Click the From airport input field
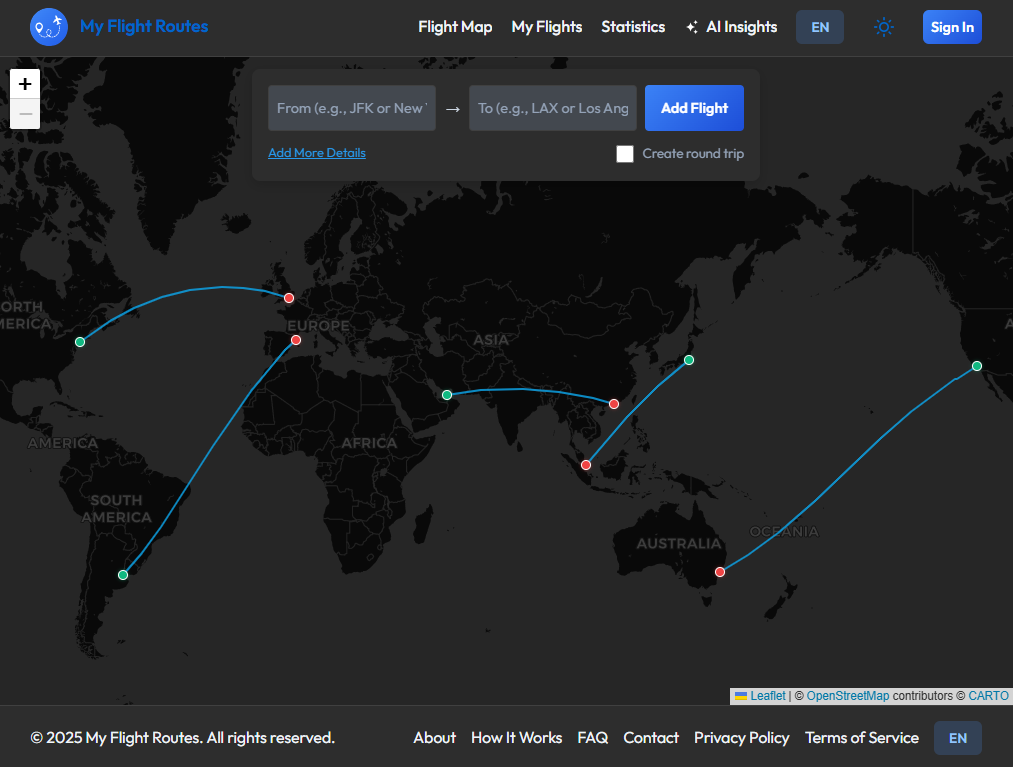This screenshot has width=1013, height=767. pyautogui.click(x=351, y=108)
